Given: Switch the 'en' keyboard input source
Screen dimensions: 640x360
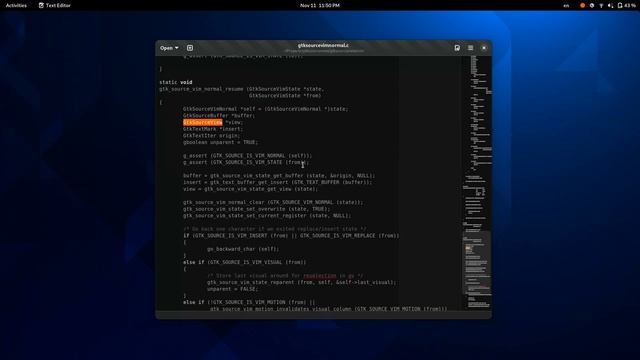Looking at the screenshot, I should (x=566, y=5).
